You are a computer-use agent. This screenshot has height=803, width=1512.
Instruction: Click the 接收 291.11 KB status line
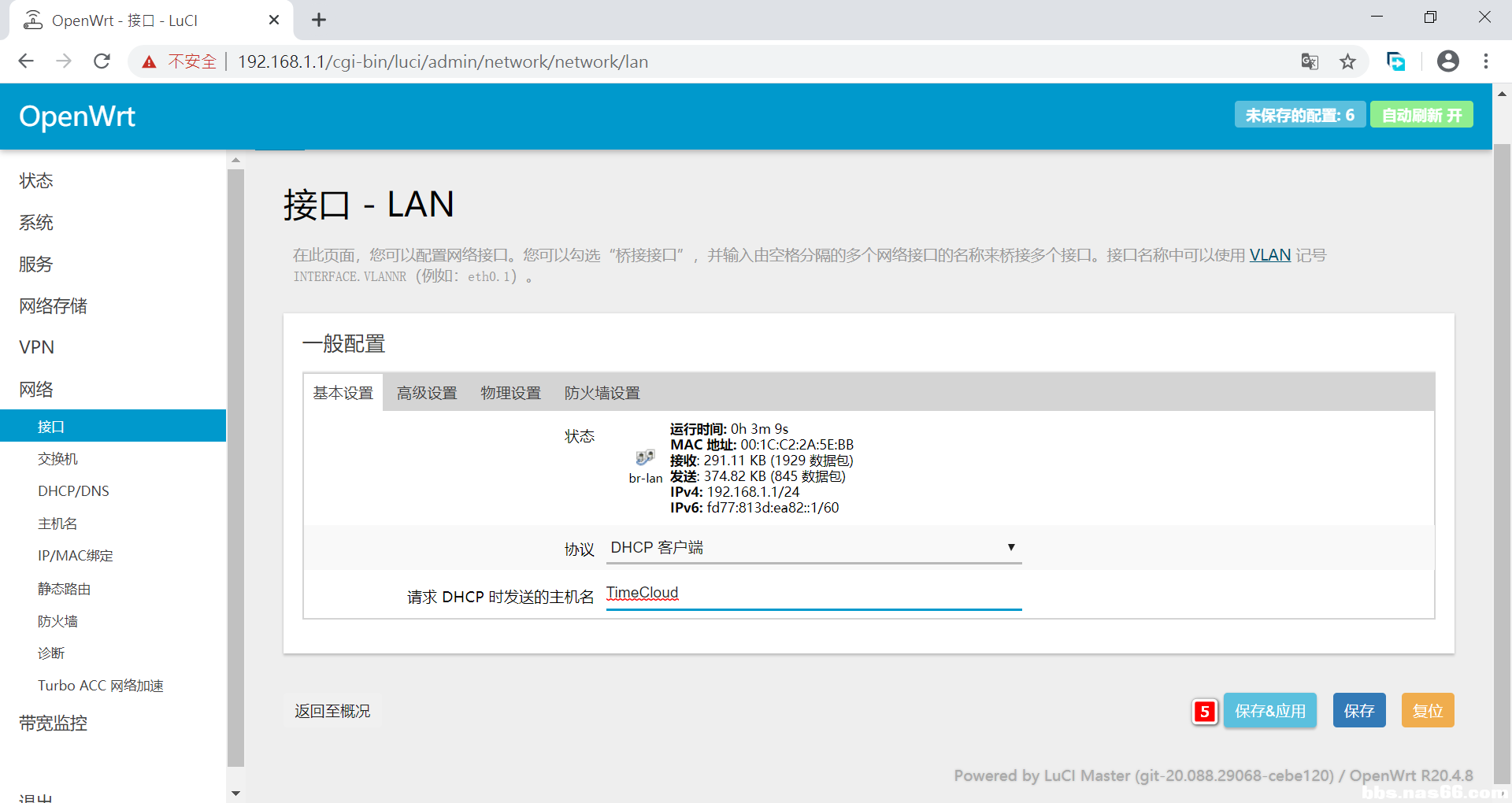tap(762, 461)
